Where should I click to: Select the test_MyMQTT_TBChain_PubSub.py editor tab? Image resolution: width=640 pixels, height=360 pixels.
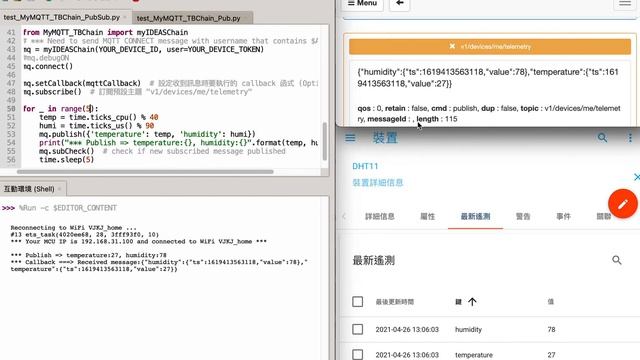62,18
